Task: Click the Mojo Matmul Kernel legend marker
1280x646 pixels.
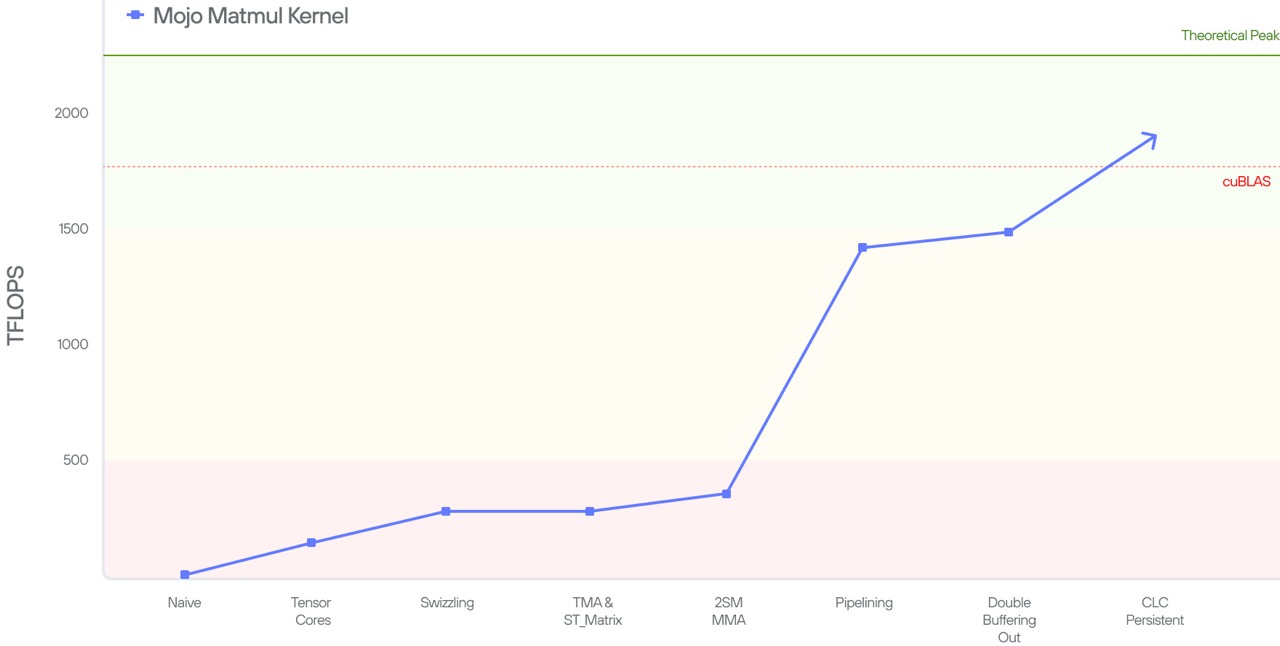Action: (x=136, y=16)
